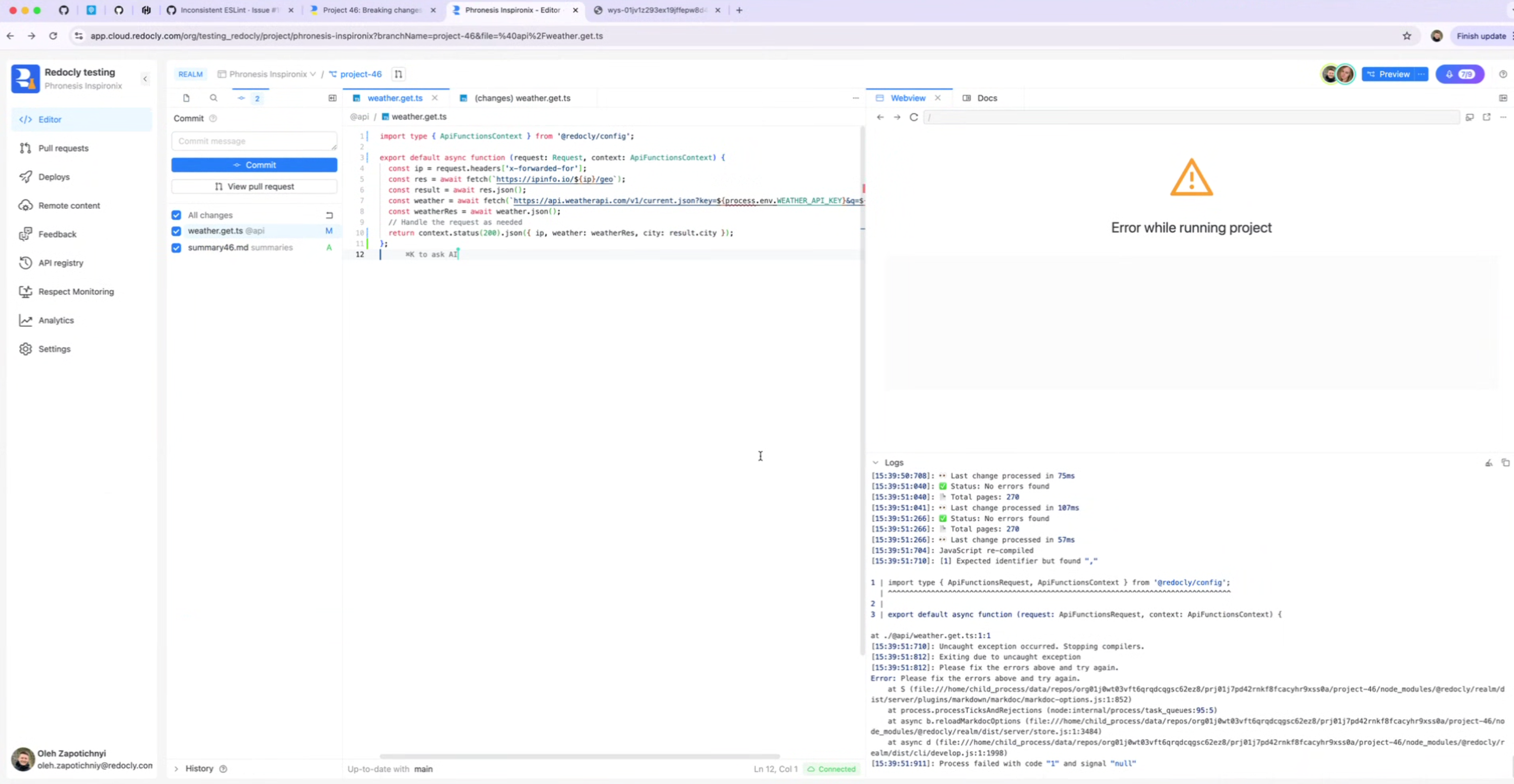
Task: Copy logs with the copy icon
Action: coord(1505,462)
